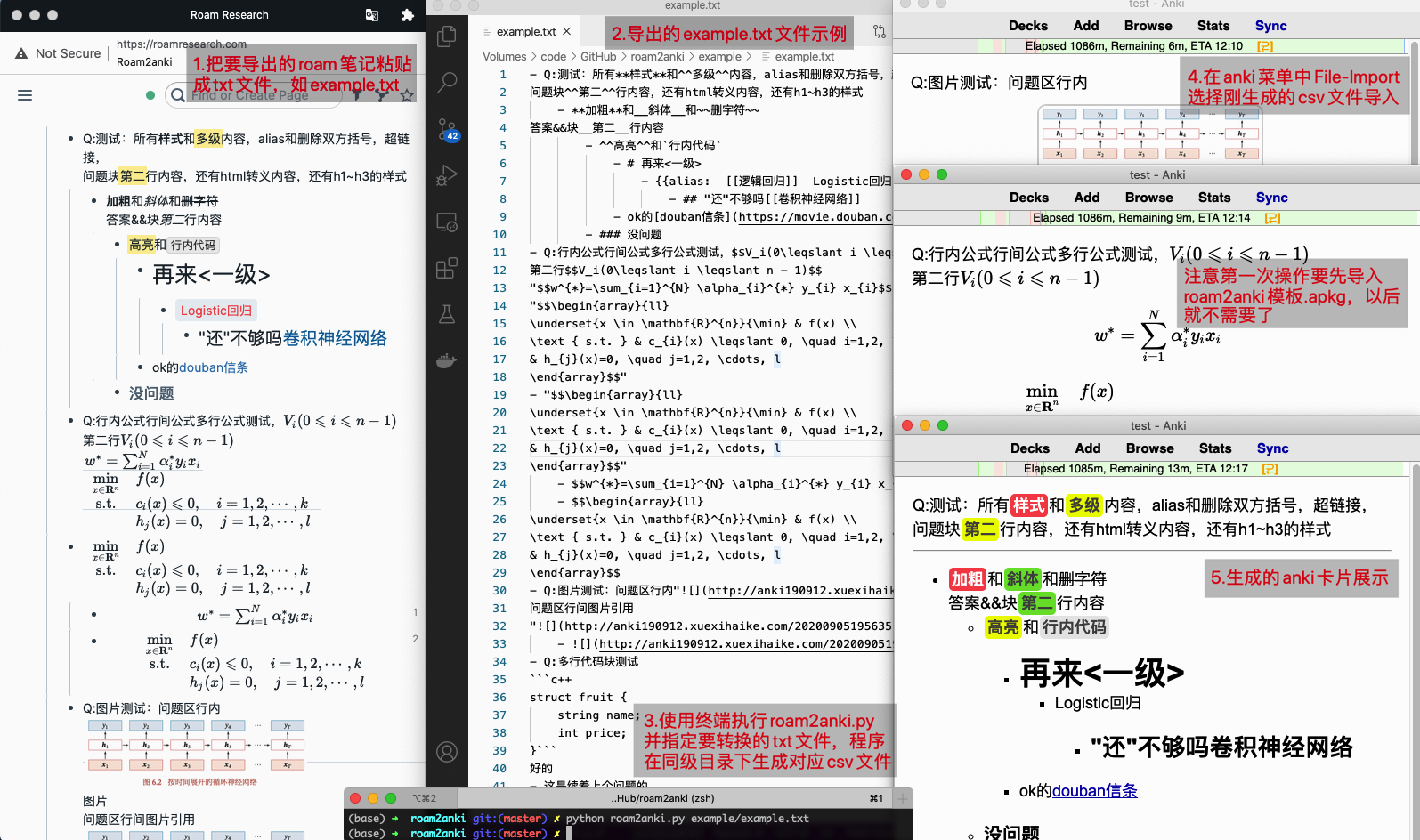This screenshot has width=1420, height=840.
Task: Collapse the '高亮和行内代码' bullet
Action: [x=118, y=244]
